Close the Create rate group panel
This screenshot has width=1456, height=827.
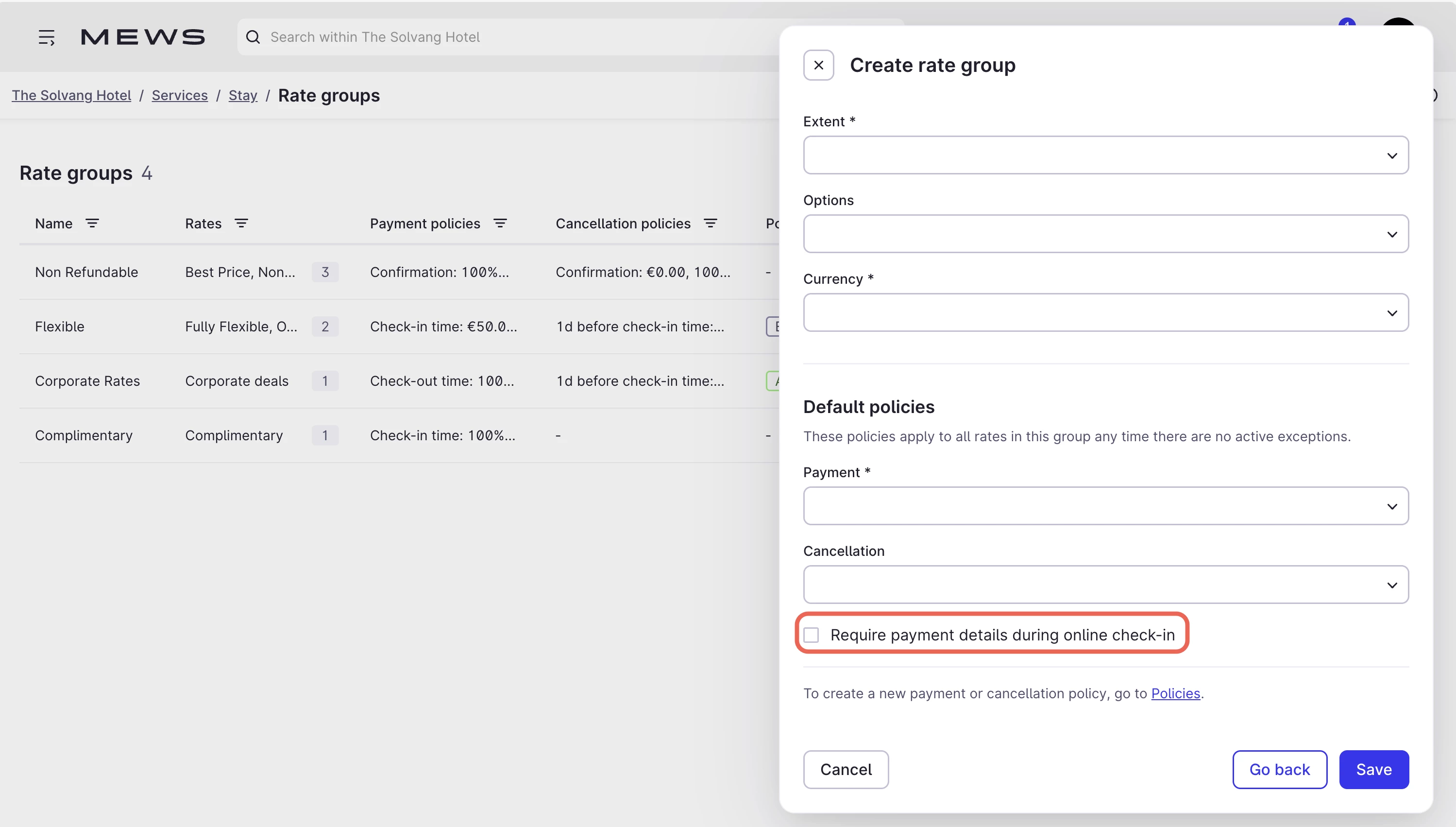818,65
